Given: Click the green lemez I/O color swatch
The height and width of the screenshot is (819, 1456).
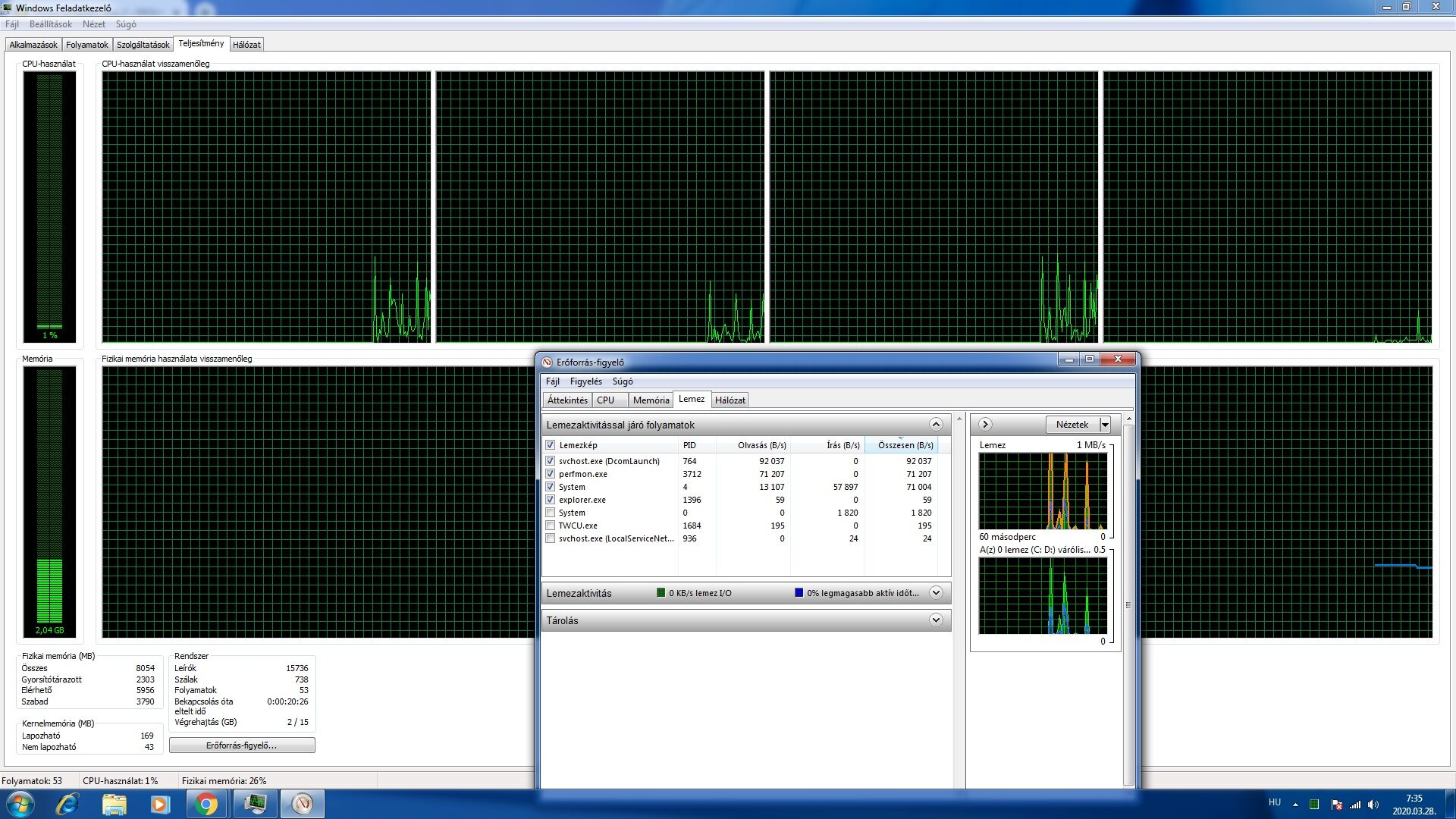Looking at the screenshot, I should [x=661, y=593].
